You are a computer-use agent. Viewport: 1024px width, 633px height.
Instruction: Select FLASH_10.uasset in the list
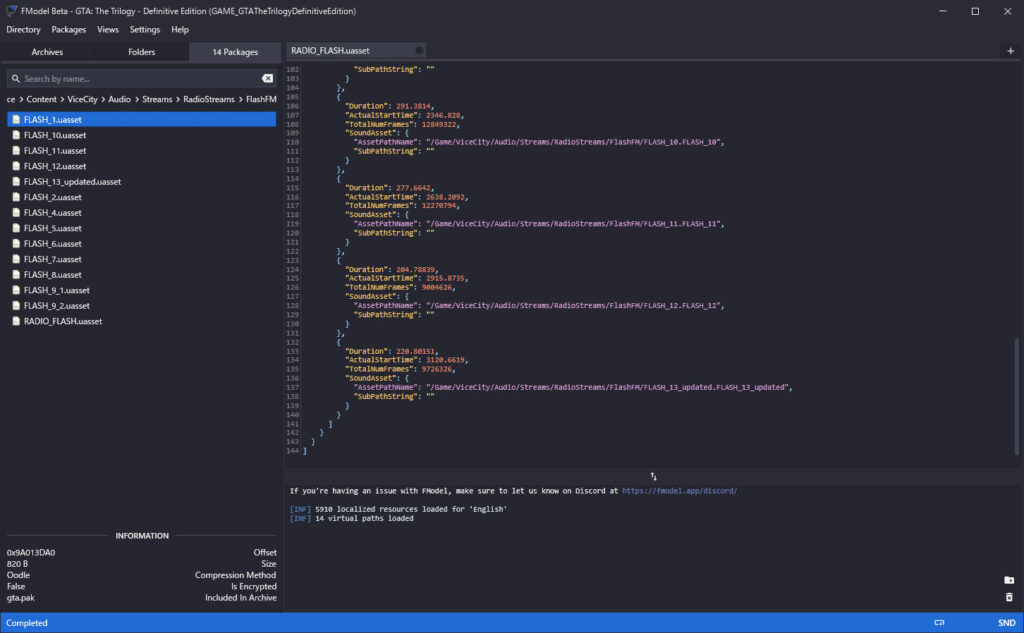pyautogui.click(x=142, y=135)
